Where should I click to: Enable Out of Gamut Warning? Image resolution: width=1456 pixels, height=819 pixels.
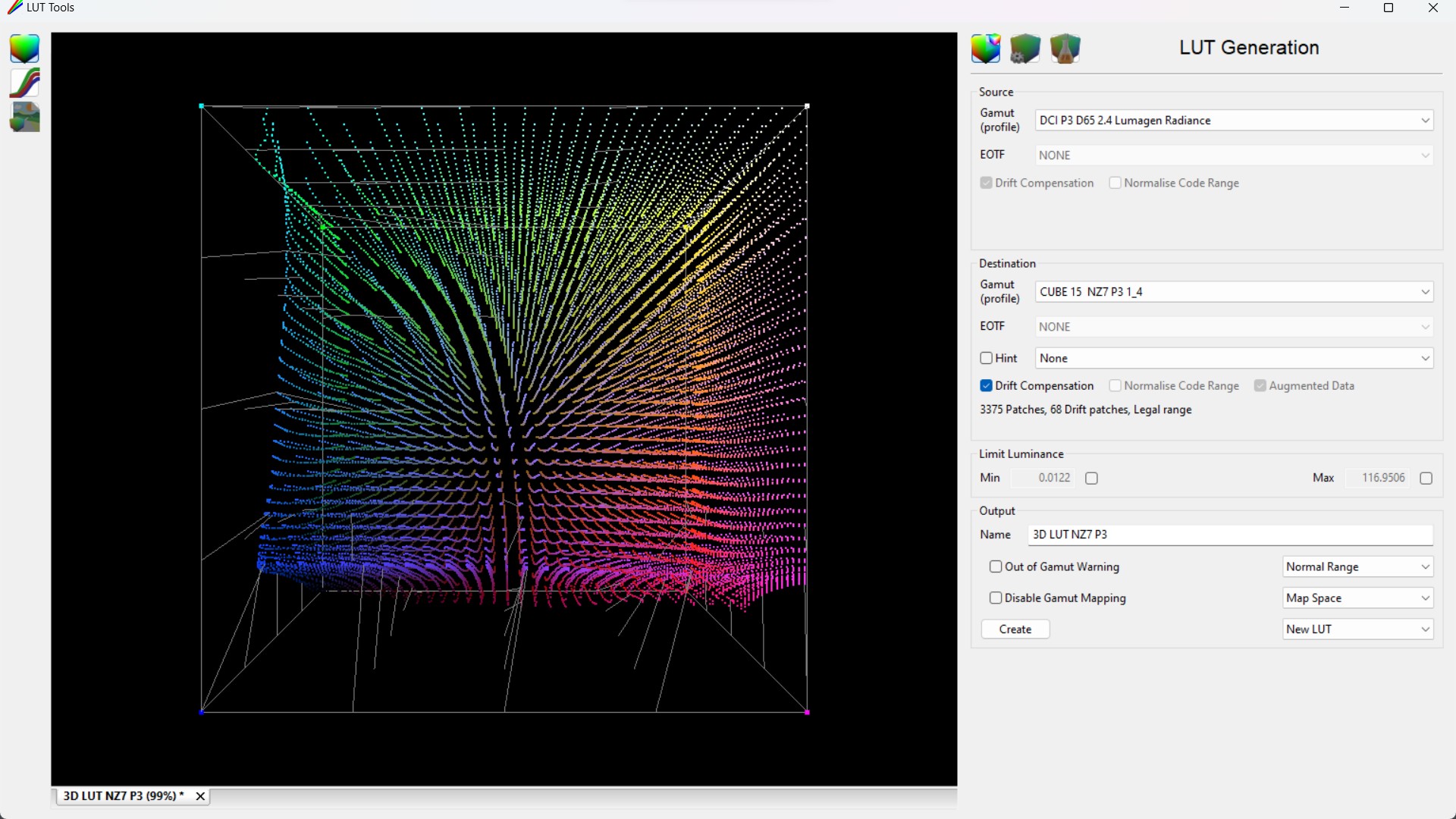tap(995, 566)
